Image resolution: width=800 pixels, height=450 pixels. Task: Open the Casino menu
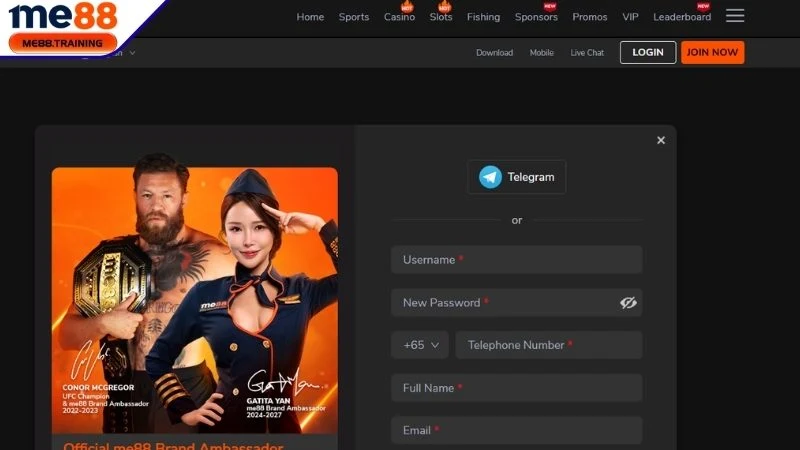pos(399,17)
